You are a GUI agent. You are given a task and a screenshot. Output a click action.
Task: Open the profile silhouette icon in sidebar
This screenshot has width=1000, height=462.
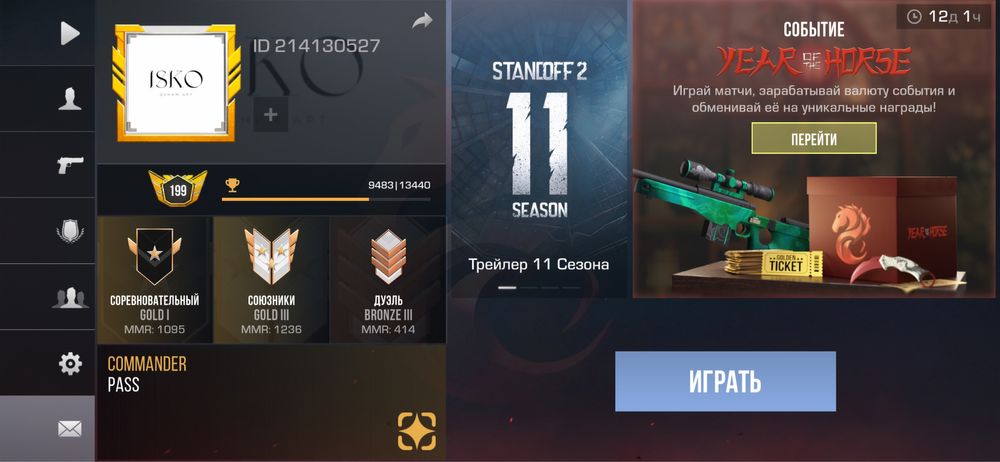click(70, 99)
